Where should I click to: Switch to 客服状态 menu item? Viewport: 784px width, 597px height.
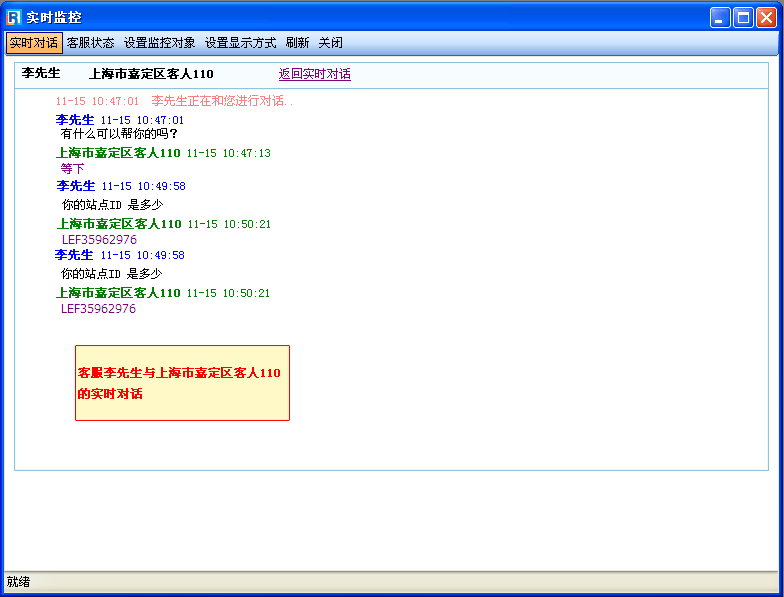[90, 43]
